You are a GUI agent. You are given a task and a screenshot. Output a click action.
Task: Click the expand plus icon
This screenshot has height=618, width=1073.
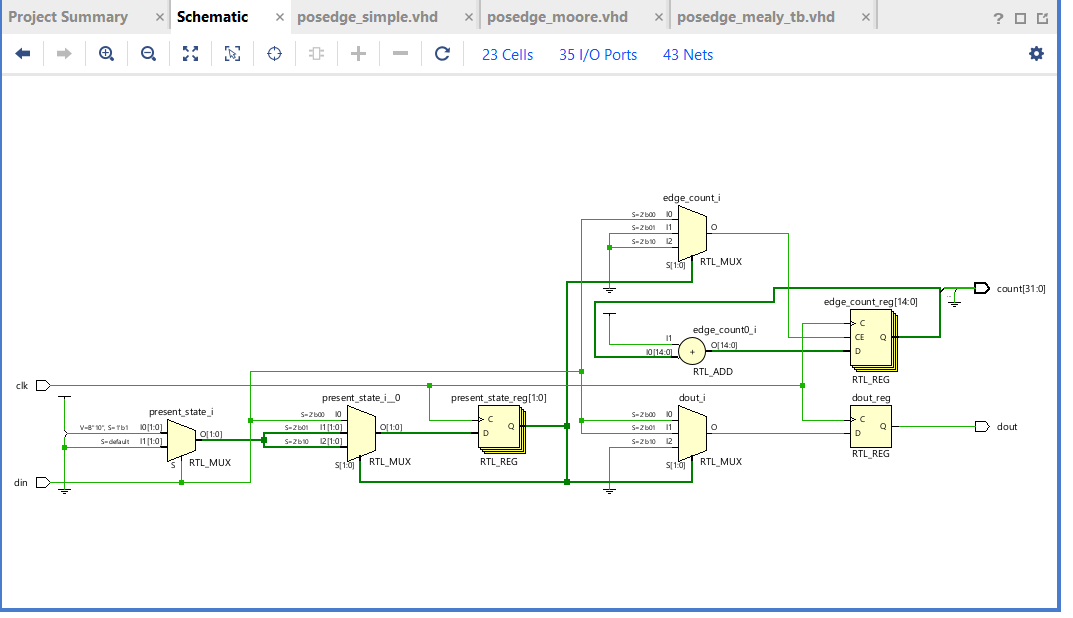[358, 53]
